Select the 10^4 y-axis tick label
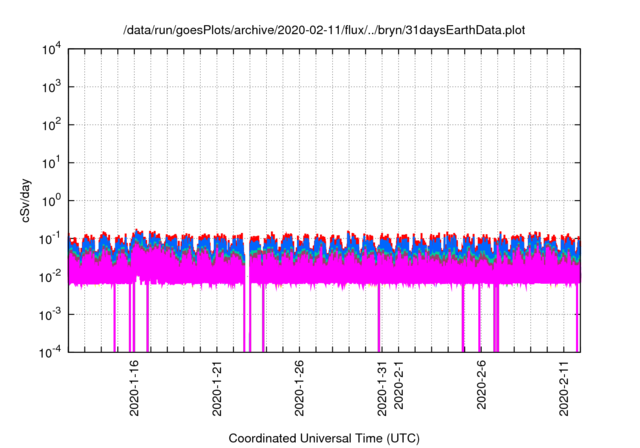 (x=52, y=50)
